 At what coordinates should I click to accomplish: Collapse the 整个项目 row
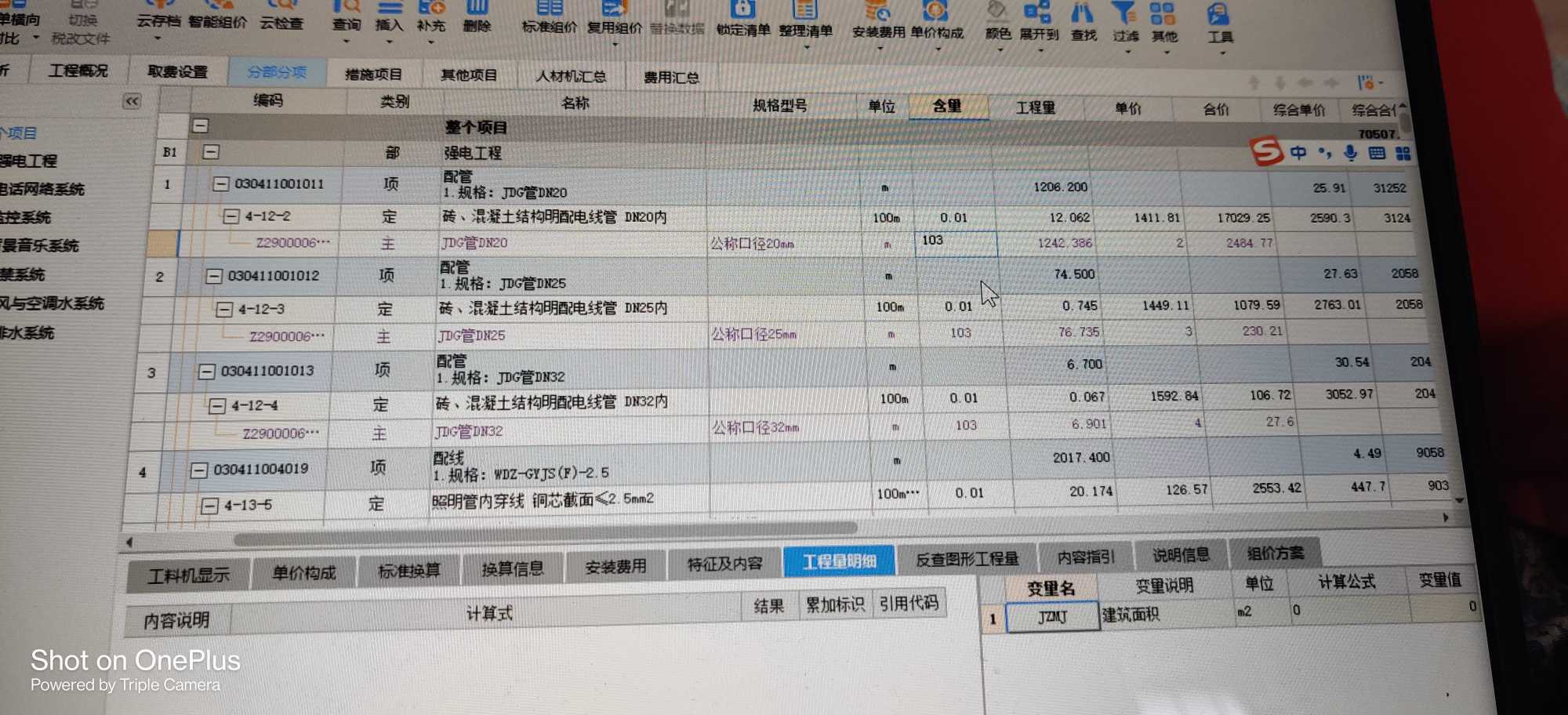pyautogui.click(x=201, y=125)
